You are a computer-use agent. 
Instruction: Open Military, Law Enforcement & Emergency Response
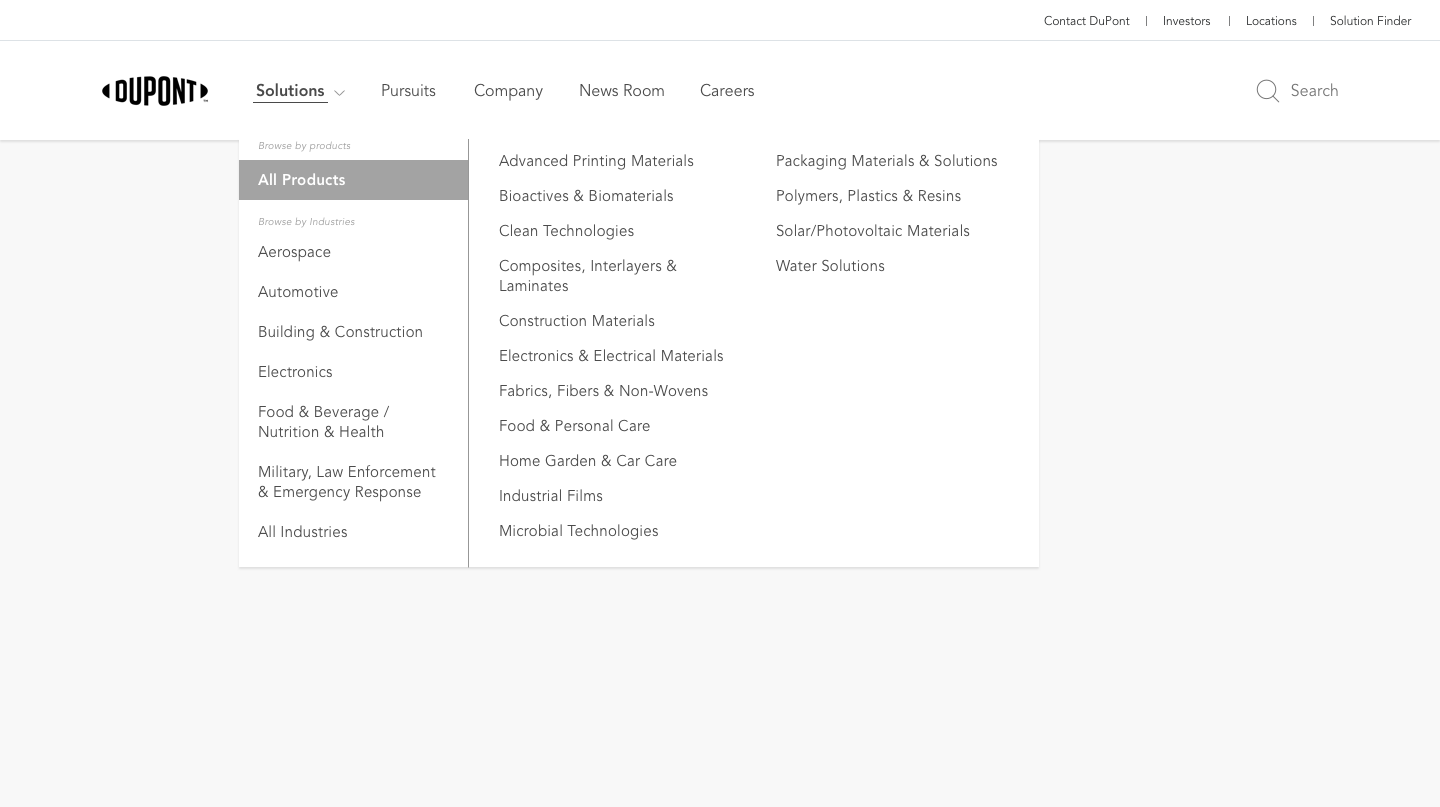tap(347, 482)
